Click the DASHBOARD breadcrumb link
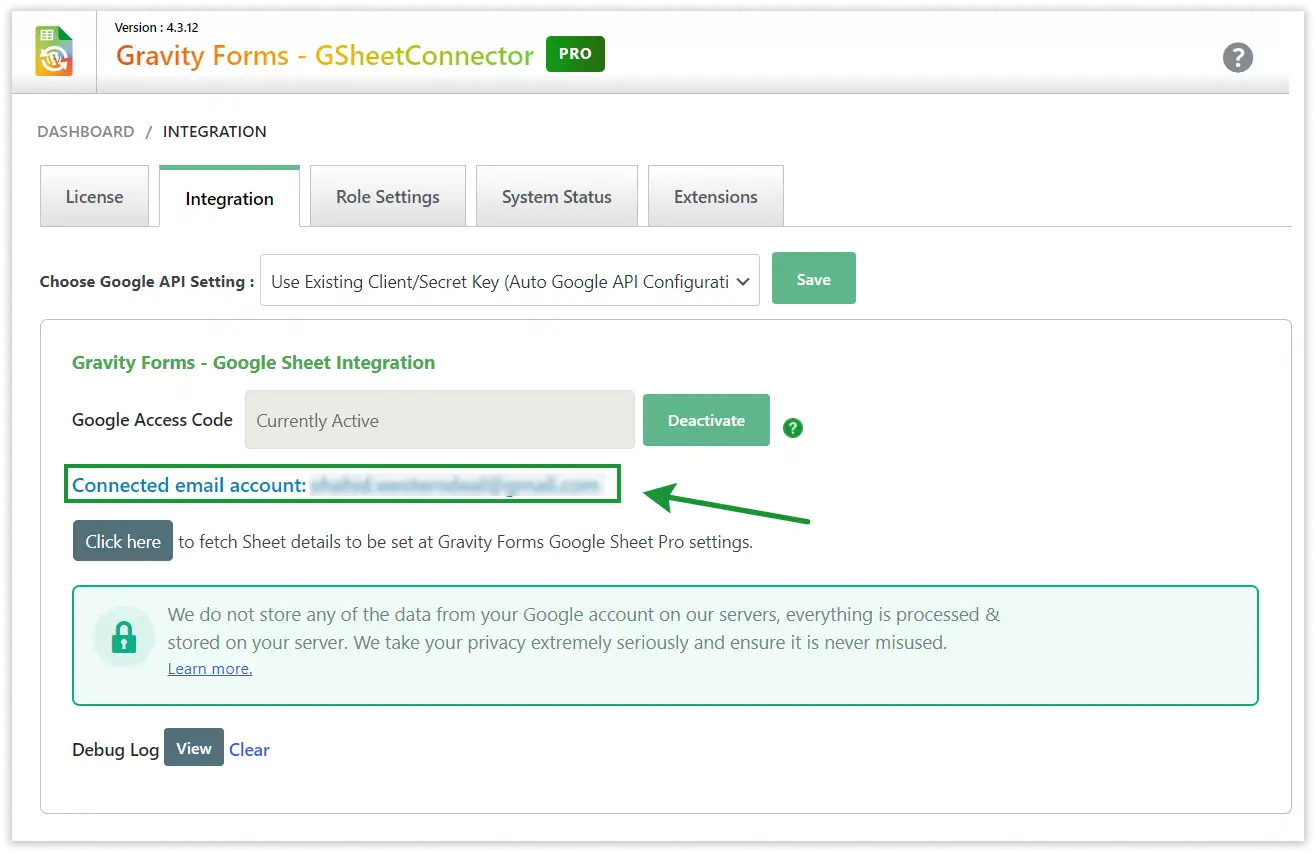The width and height of the screenshot is (1316, 854). click(86, 132)
